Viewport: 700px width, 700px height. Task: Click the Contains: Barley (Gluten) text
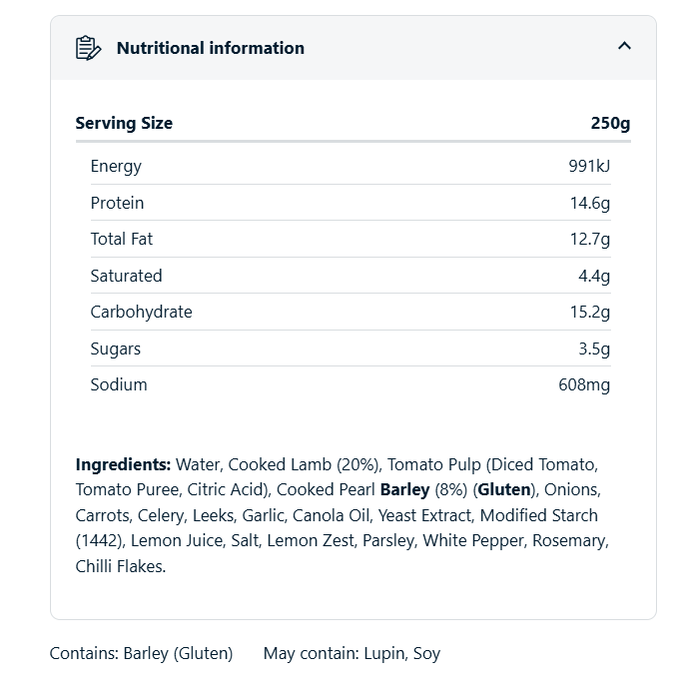tap(141, 653)
